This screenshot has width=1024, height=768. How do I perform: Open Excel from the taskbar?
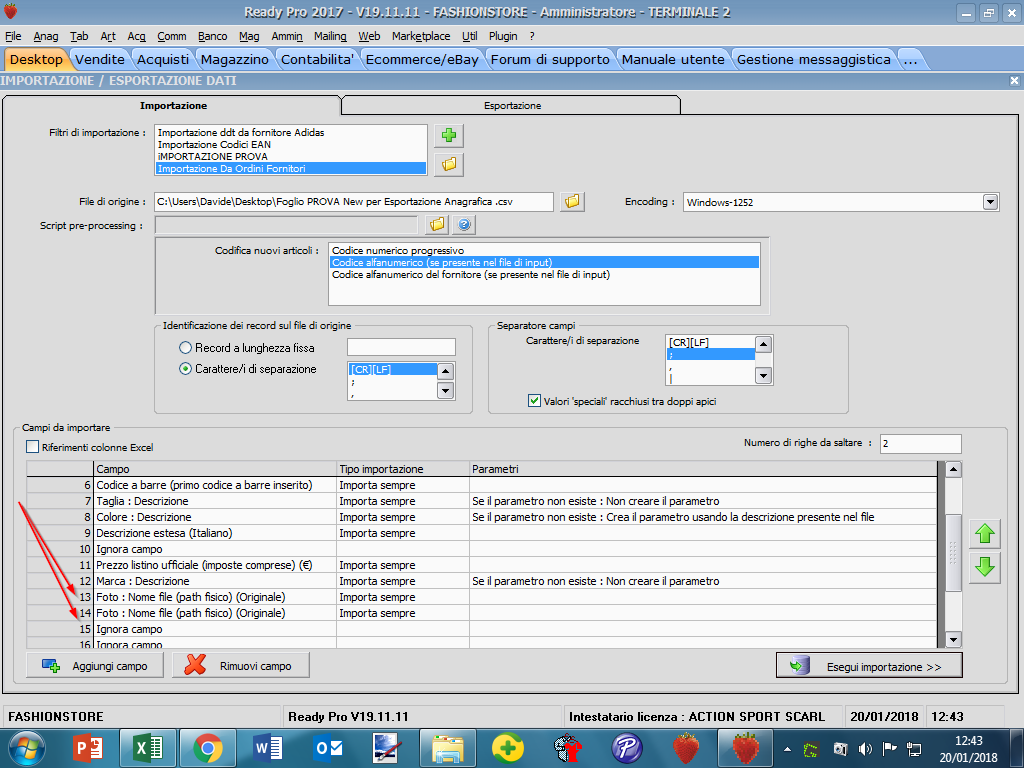[148, 748]
